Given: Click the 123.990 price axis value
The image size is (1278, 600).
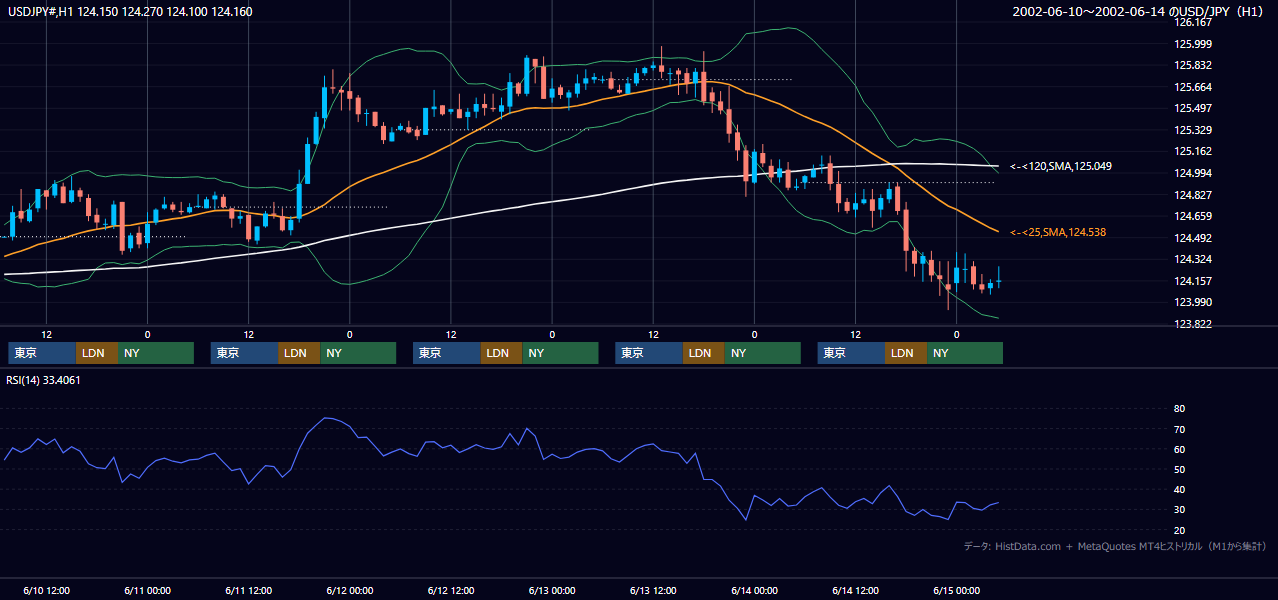Looking at the screenshot, I should point(1193,303).
